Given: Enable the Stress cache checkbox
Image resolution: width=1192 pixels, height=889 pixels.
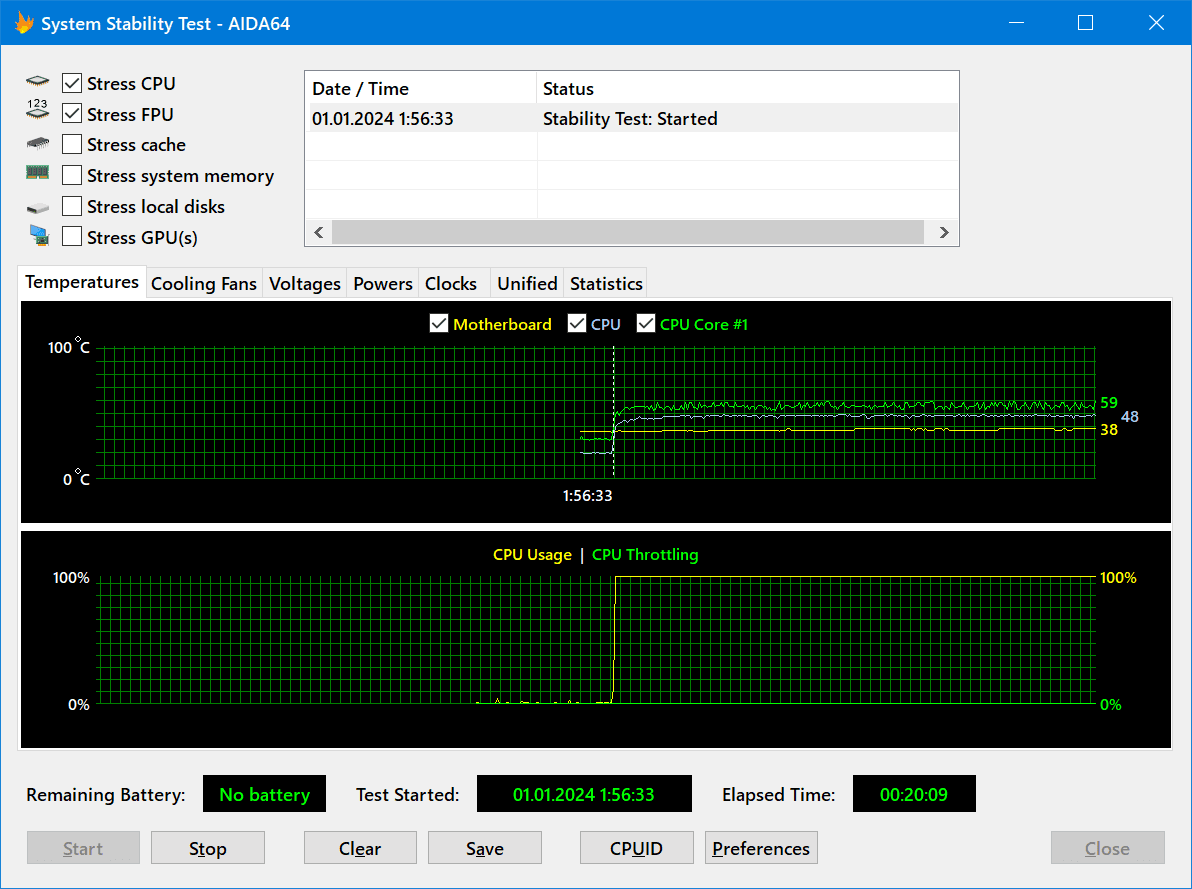Looking at the screenshot, I should click(x=71, y=144).
